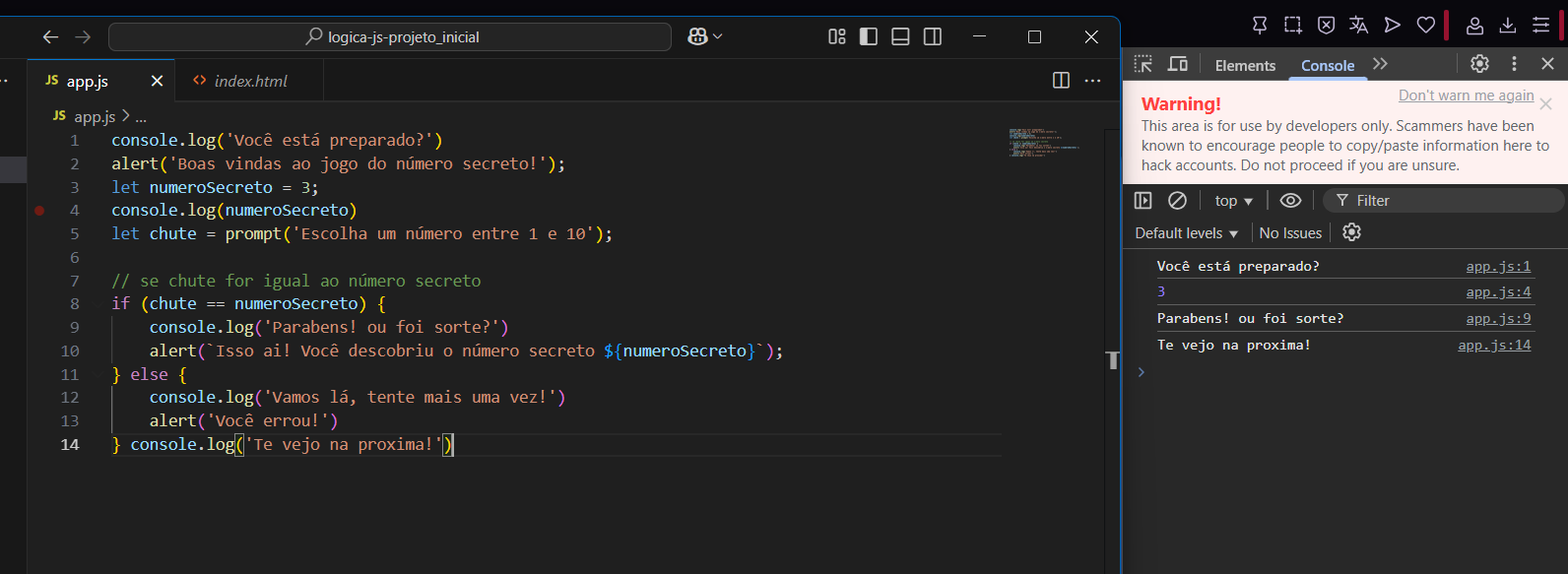
Task: Open the Customize Layout icon in VS Code
Action: 837,36
